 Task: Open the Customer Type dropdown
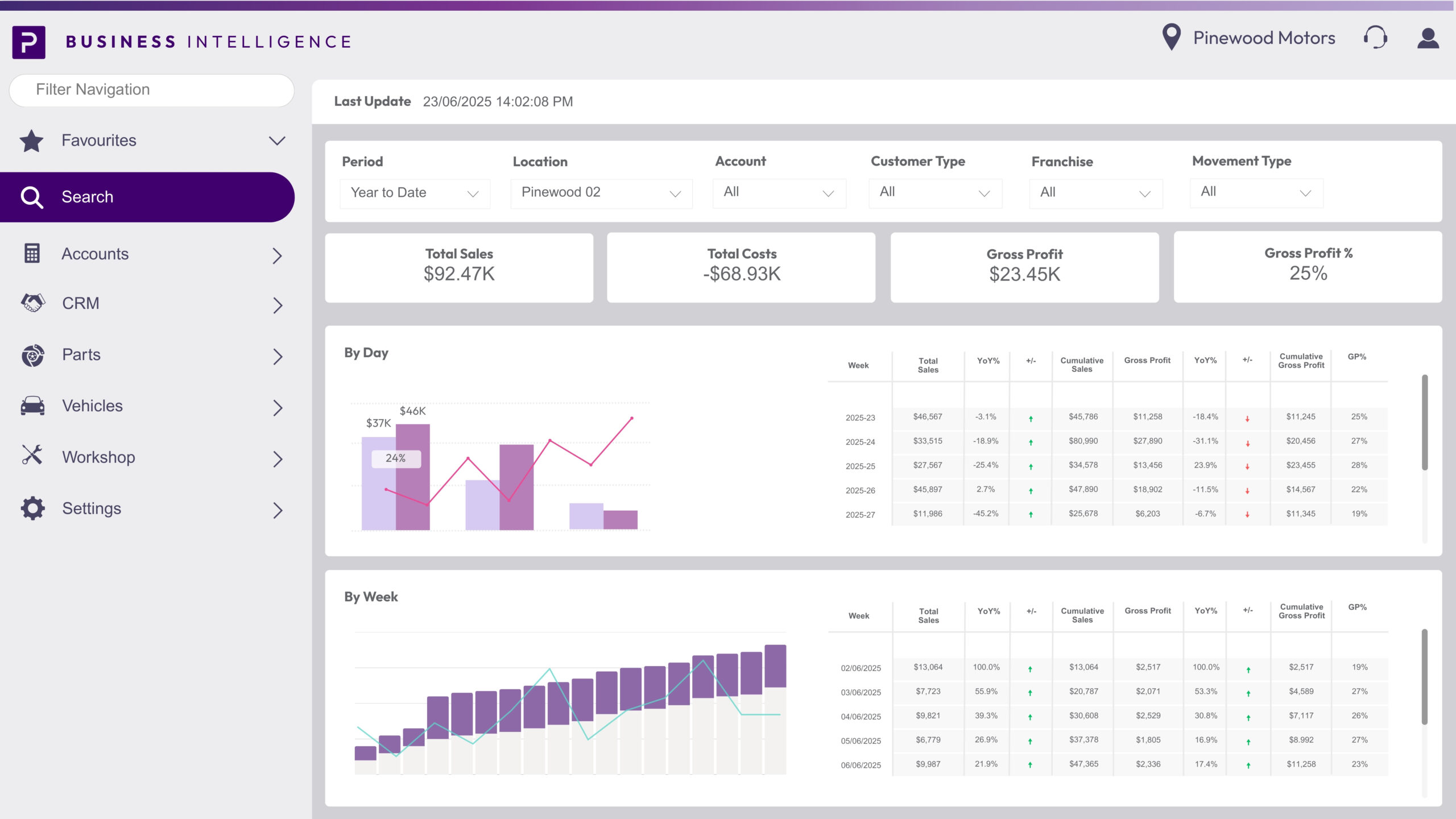934,193
